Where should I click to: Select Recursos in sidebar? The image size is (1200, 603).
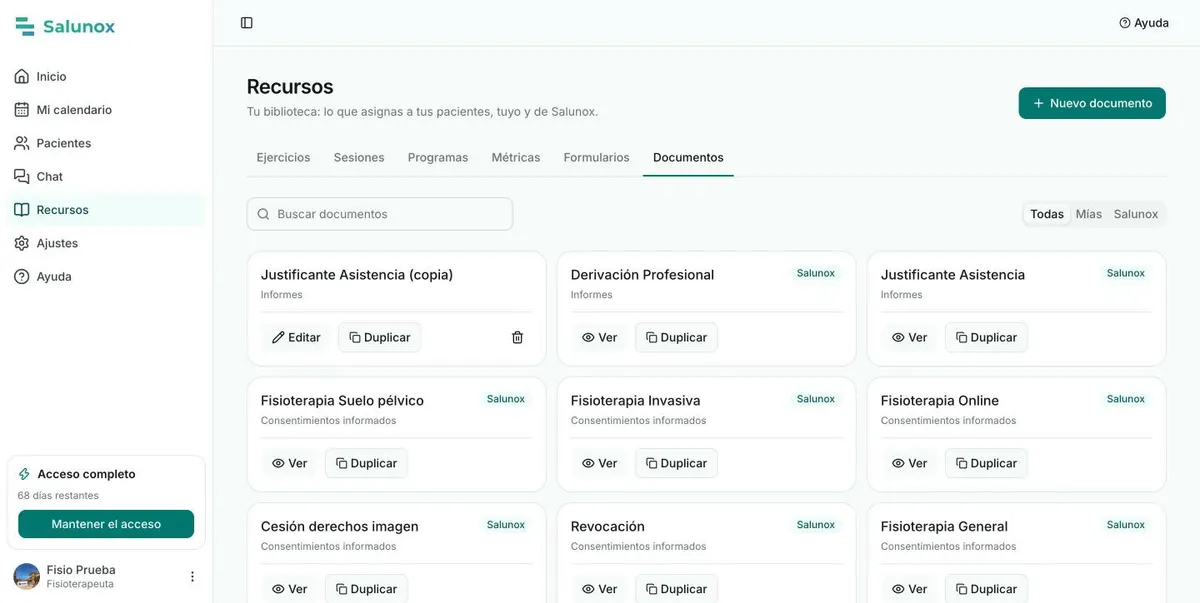point(106,210)
